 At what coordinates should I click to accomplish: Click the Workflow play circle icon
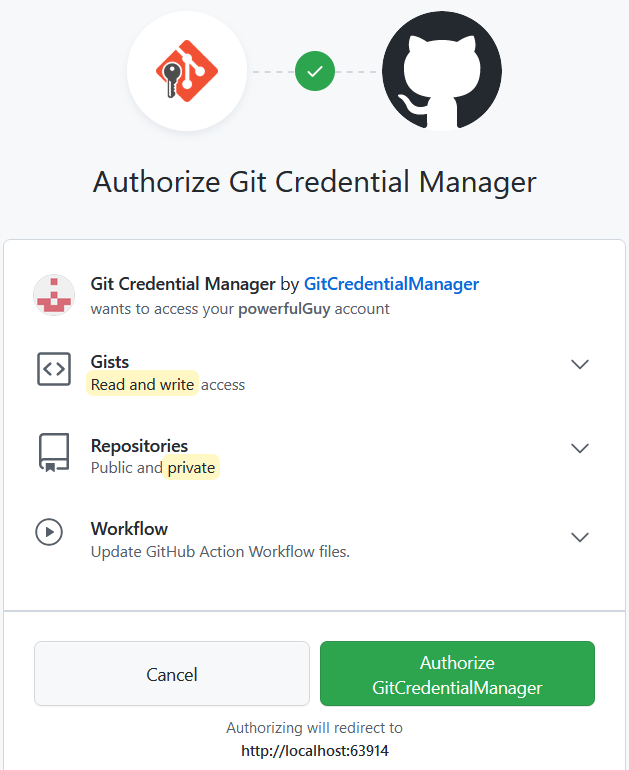pyautogui.click(x=49, y=532)
